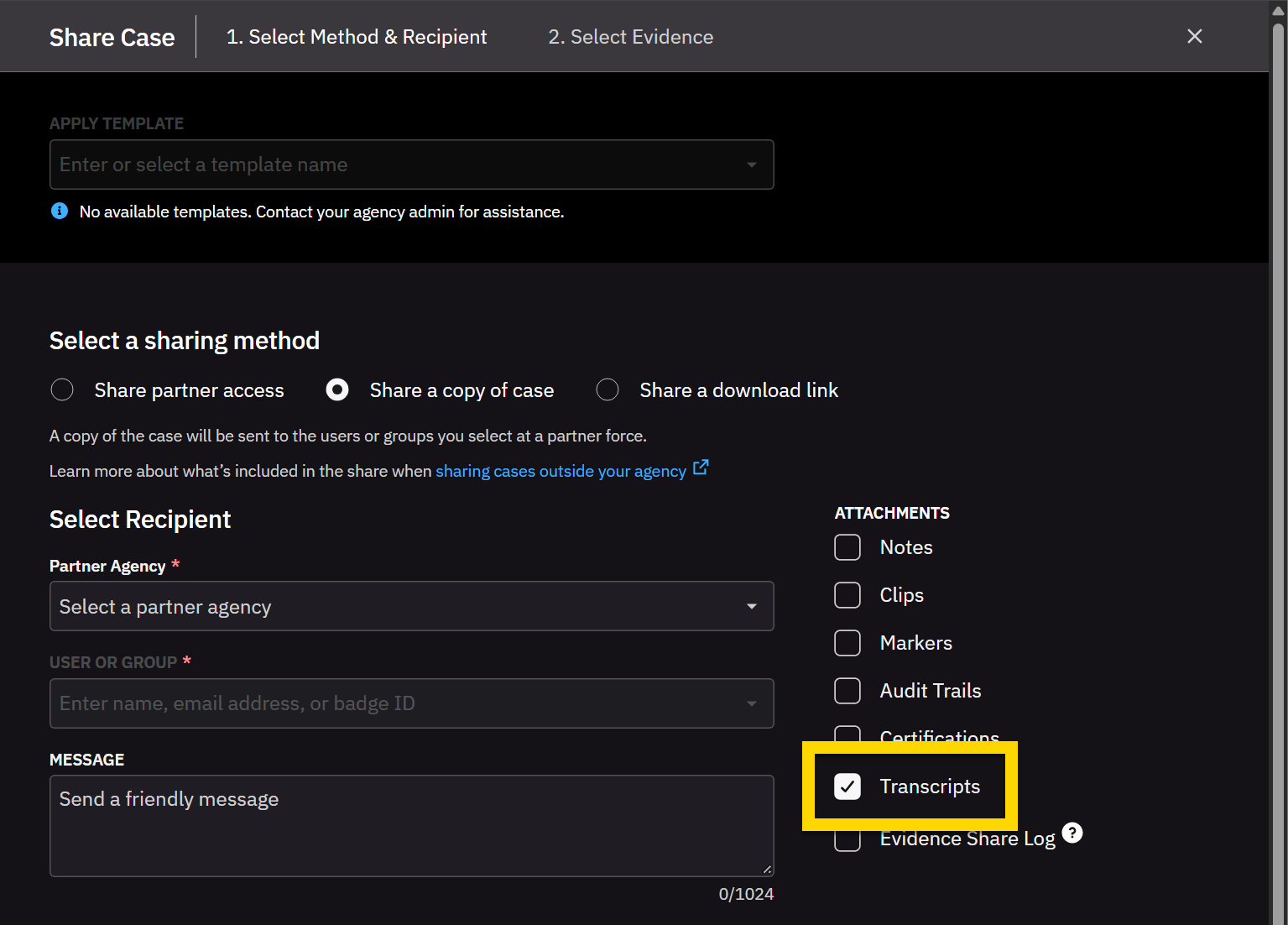Enable Audit Trails attachment
This screenshot has height=925, width=1288.
coord(847,691)
